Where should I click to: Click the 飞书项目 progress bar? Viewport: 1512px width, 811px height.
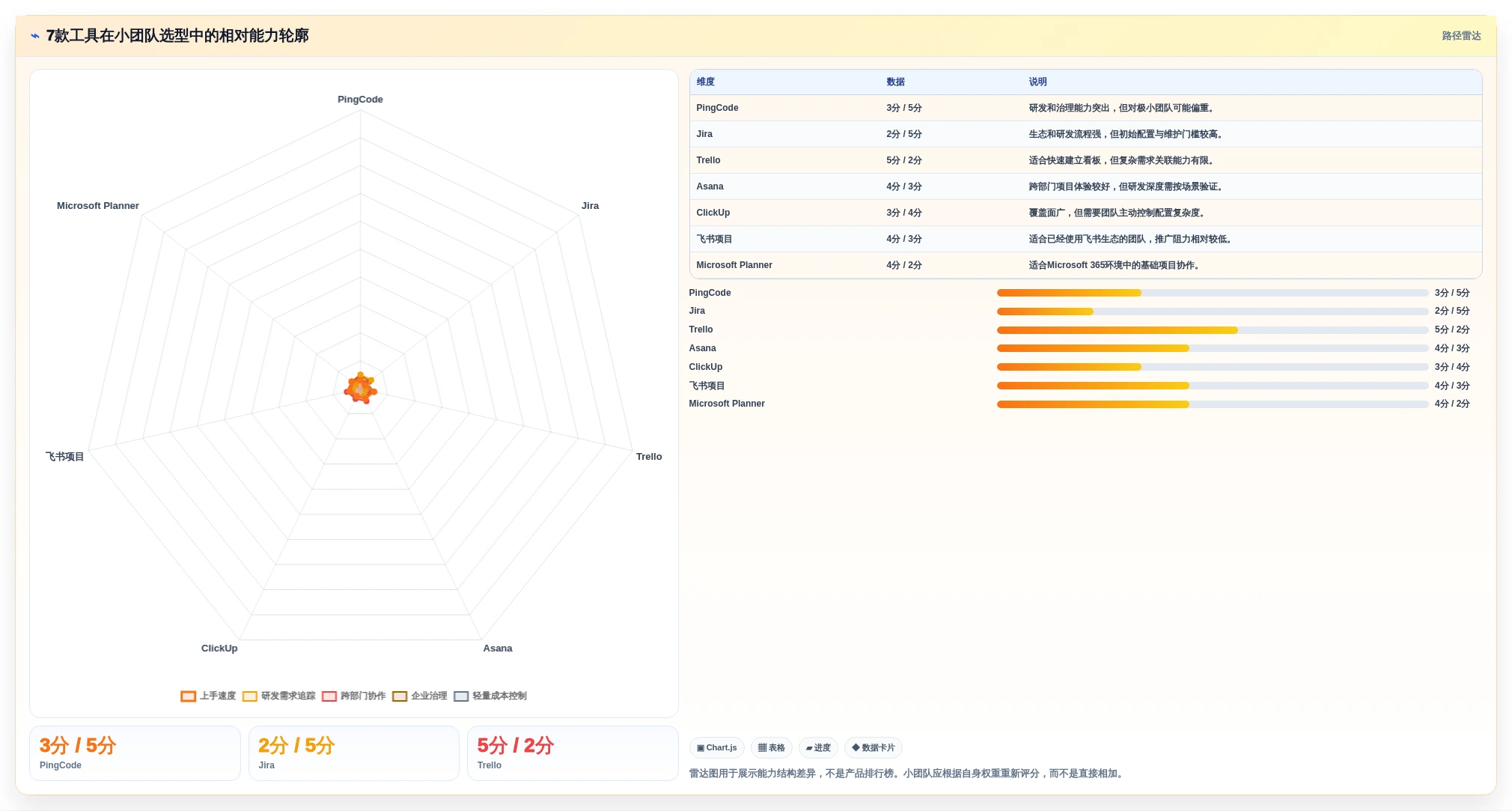pyautogui.click(x=1213, y=386)
